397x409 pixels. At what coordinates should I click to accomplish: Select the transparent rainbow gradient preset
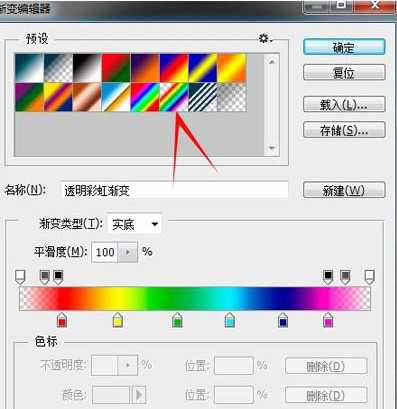coord(174,97)
